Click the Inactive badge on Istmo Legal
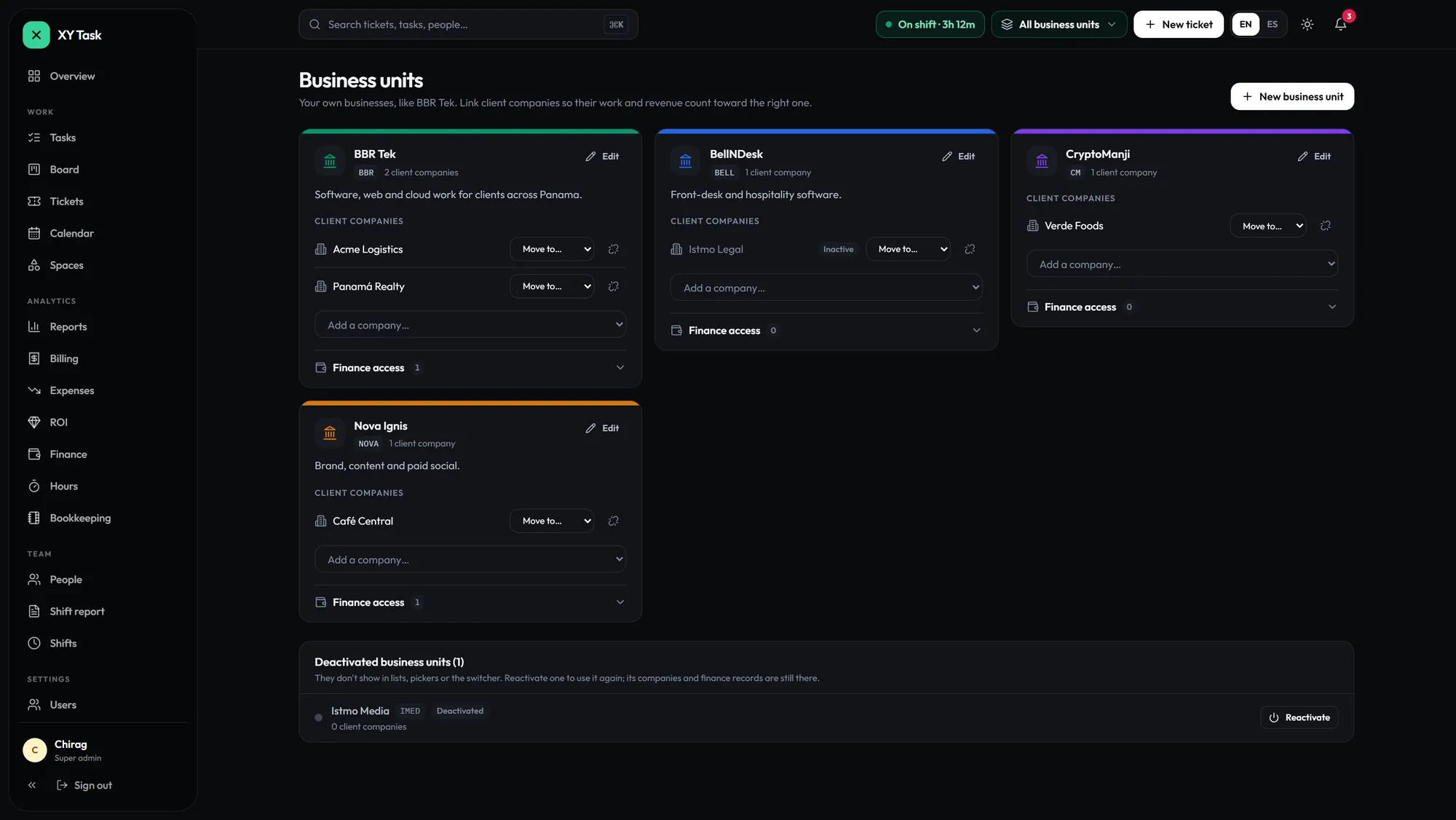The height and width of the screenshot is (820, 1456). pyautogui.click(x=838, y=249)
